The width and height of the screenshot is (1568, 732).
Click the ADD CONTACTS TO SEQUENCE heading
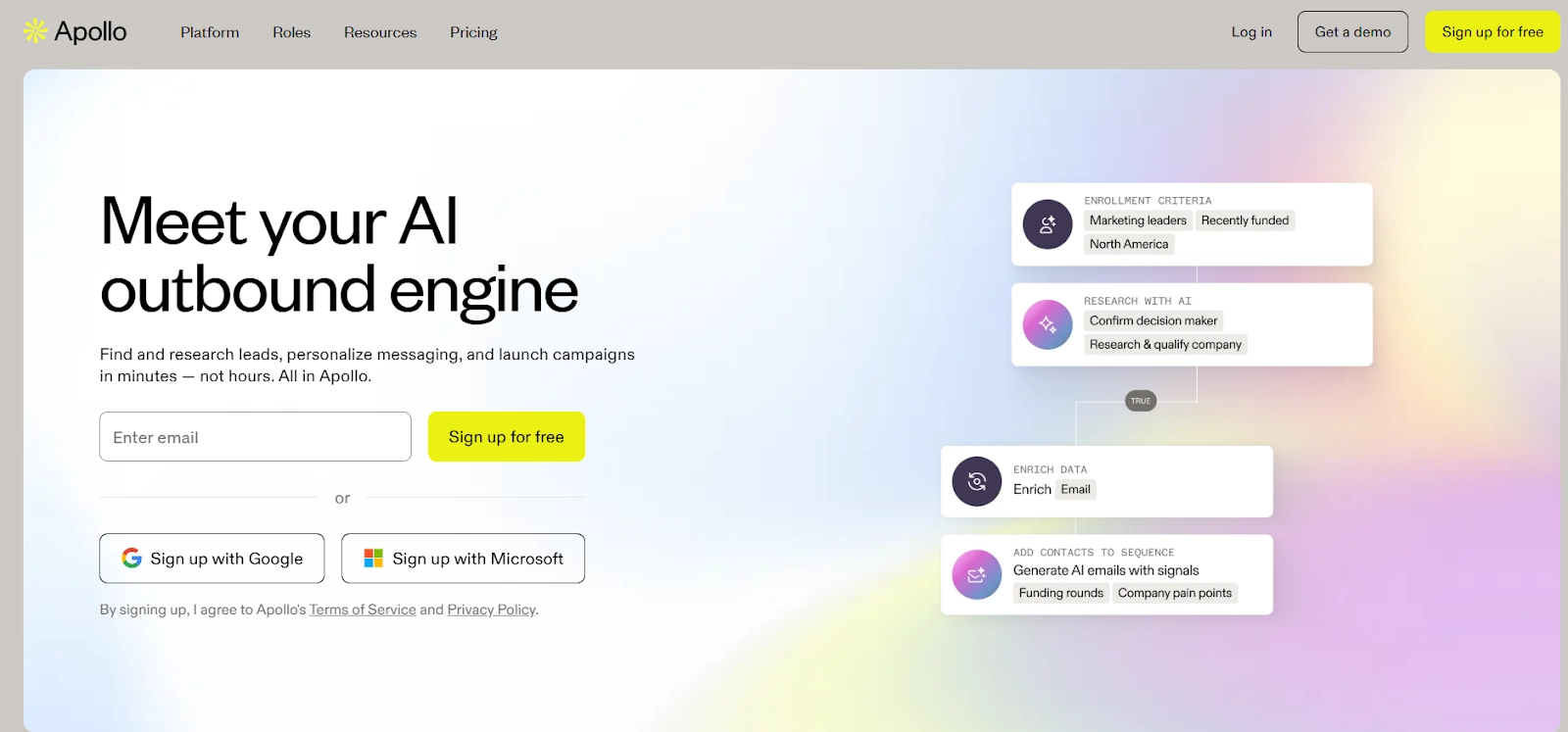pos(1094,553)
